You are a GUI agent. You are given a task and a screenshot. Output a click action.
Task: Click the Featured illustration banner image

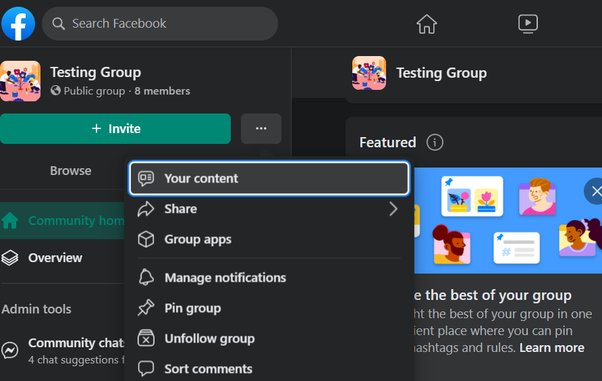point(508,220)
